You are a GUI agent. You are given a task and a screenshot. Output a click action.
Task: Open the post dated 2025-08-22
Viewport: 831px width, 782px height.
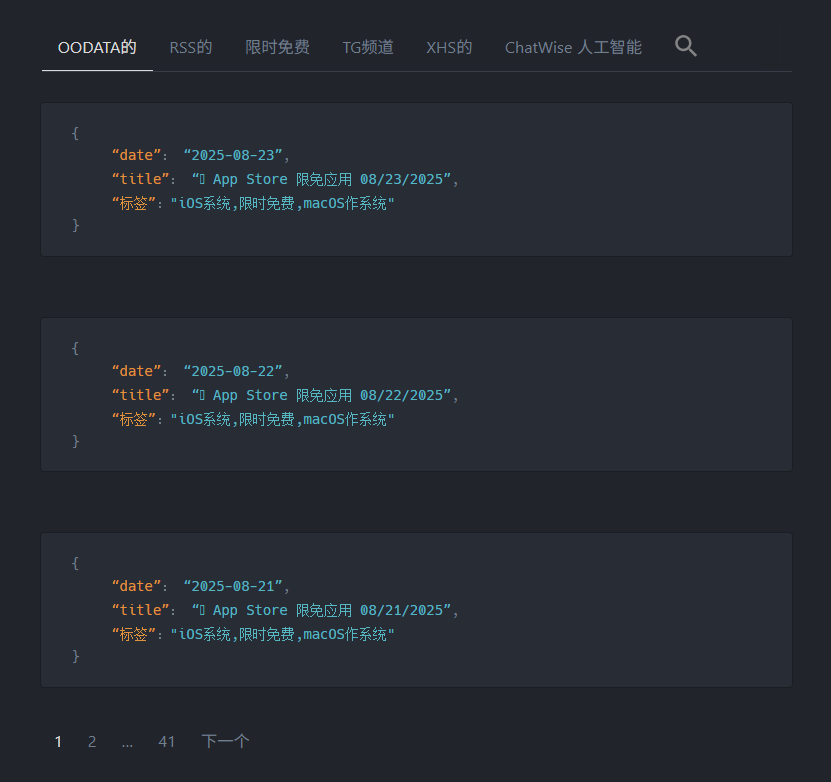[x=416, y=394]
